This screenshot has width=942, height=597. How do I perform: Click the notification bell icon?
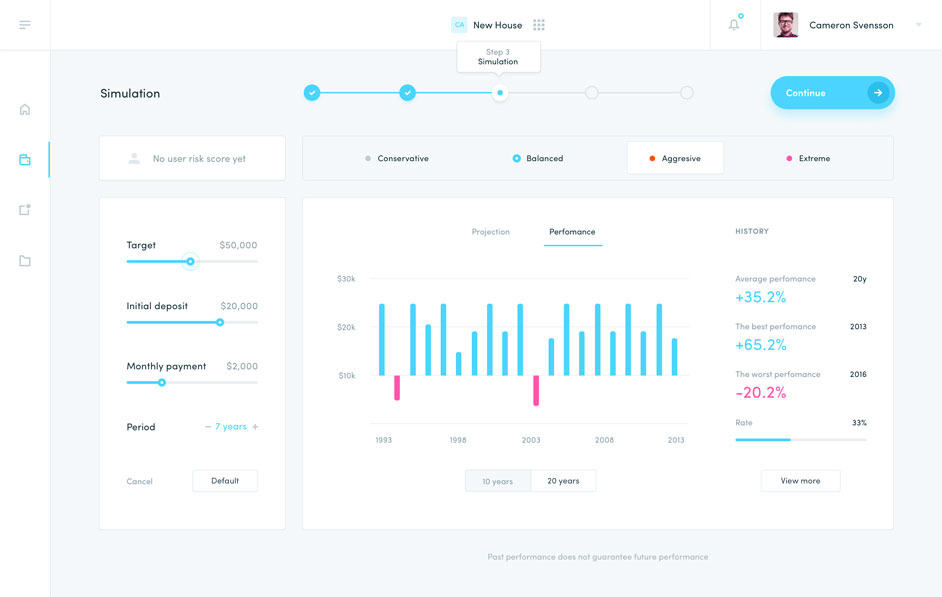(734, 25)
